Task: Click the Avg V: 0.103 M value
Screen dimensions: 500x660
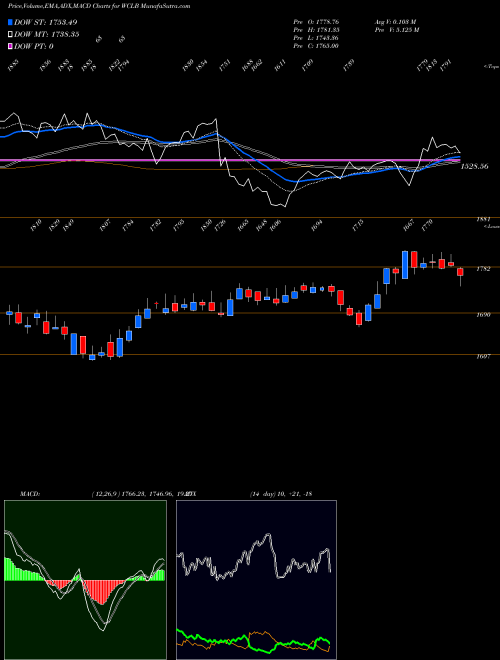Action: pos(395,21)
